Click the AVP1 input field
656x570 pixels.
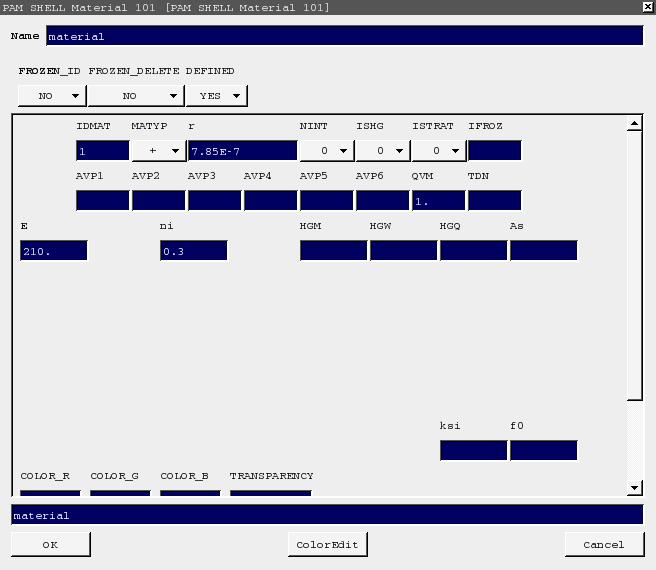click(x=103, y=200)
